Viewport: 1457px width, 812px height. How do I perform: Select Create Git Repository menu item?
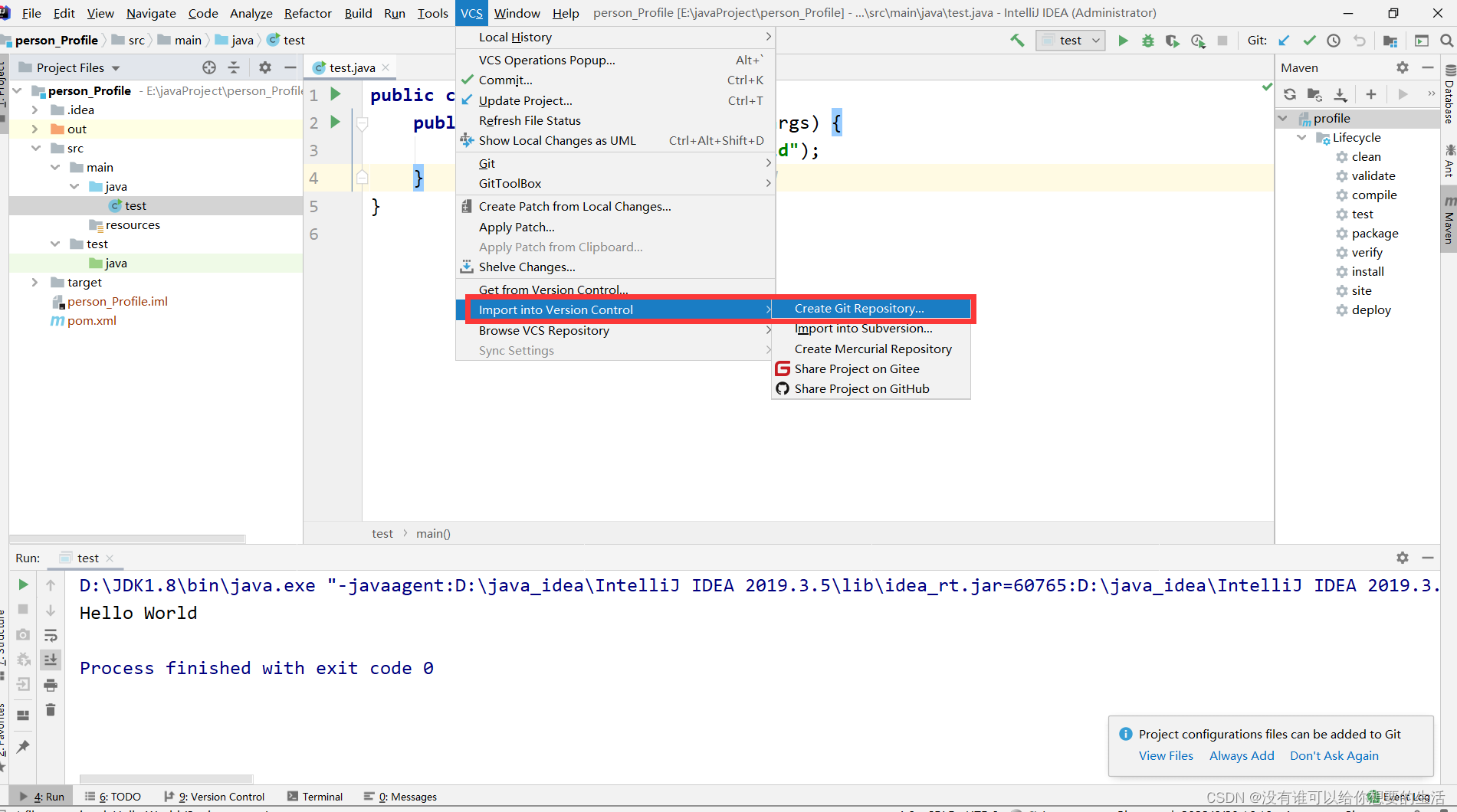pyautogui.click(x=871, y=308)
